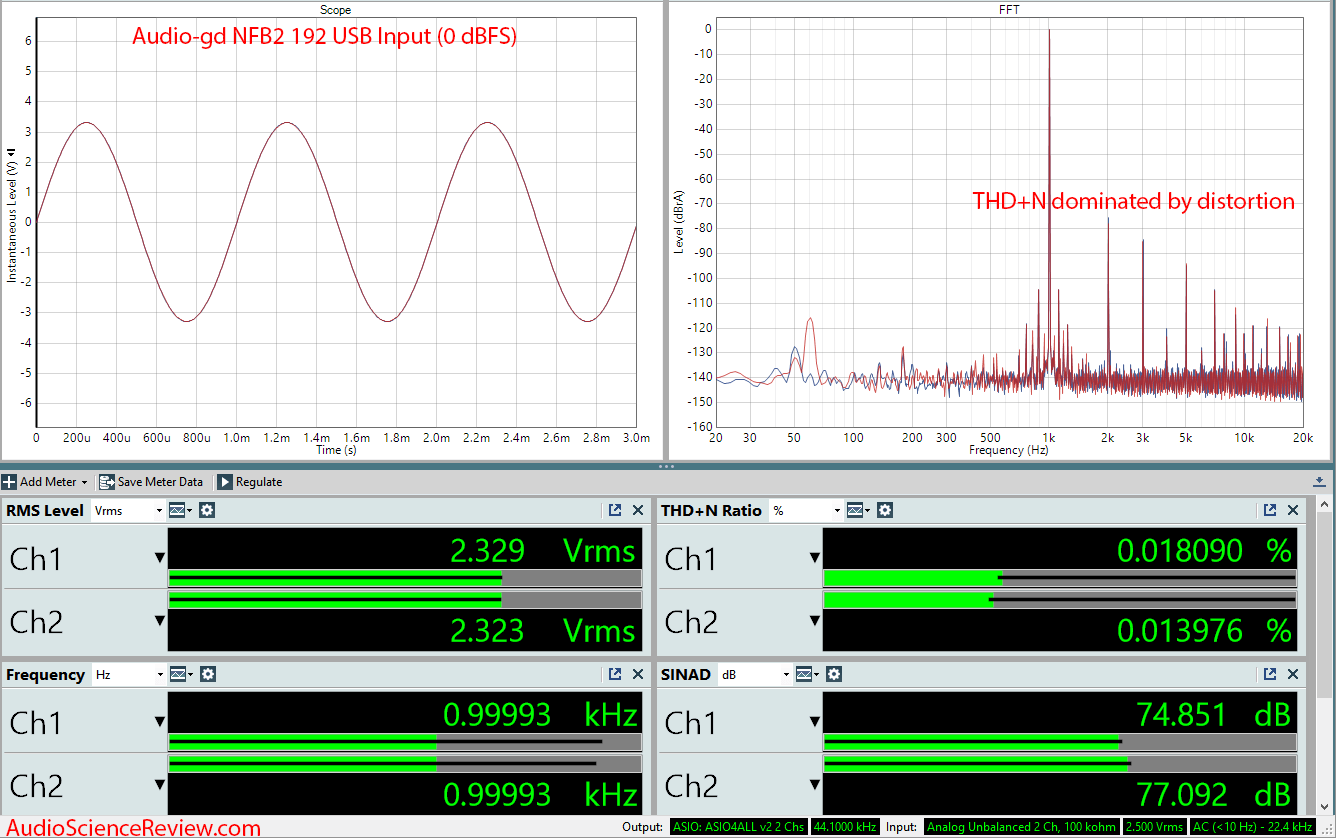Click the Scope graph waveform area
Viewport: 1336px width, 838px height.
tap(336, 224)
